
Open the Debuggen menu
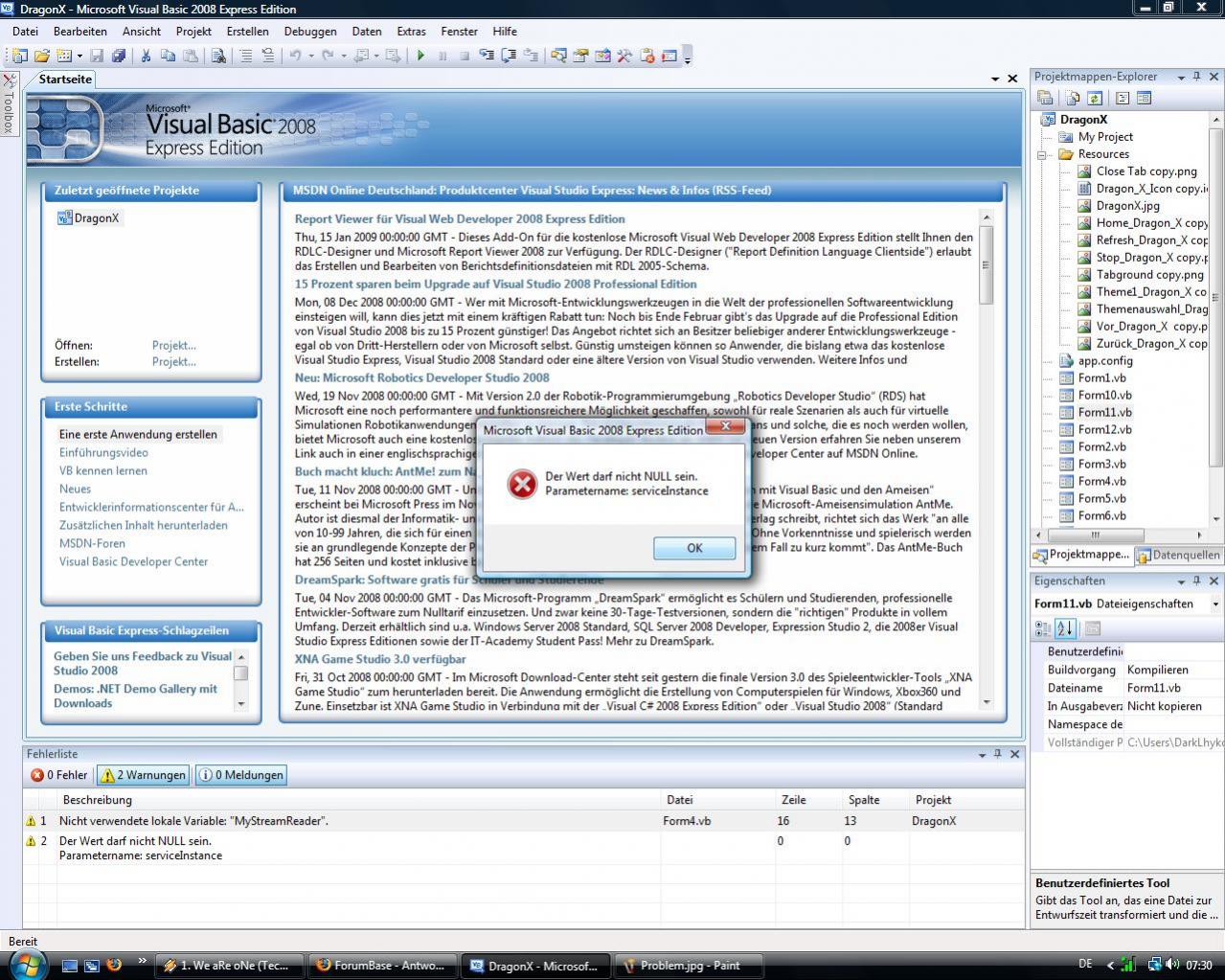coord(310,31)
